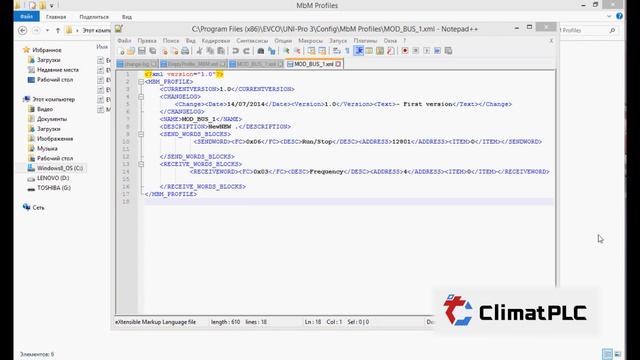Select LENOVO (D:) drive
Viewport: 640px width, 360px height.
(53, 178)
